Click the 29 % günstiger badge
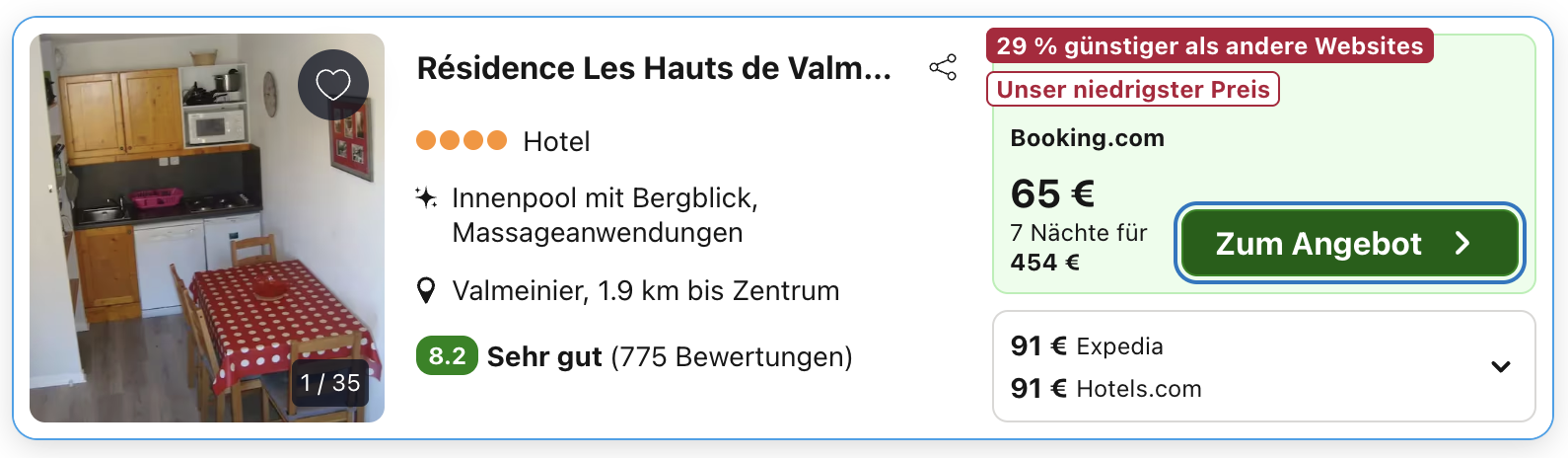 click(x=1209, y=46)
